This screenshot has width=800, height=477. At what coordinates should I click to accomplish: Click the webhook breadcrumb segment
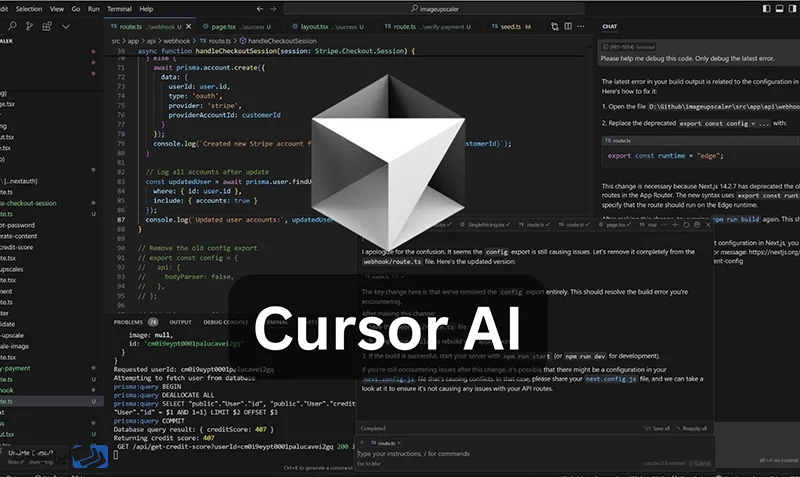(x=177, y=41)
